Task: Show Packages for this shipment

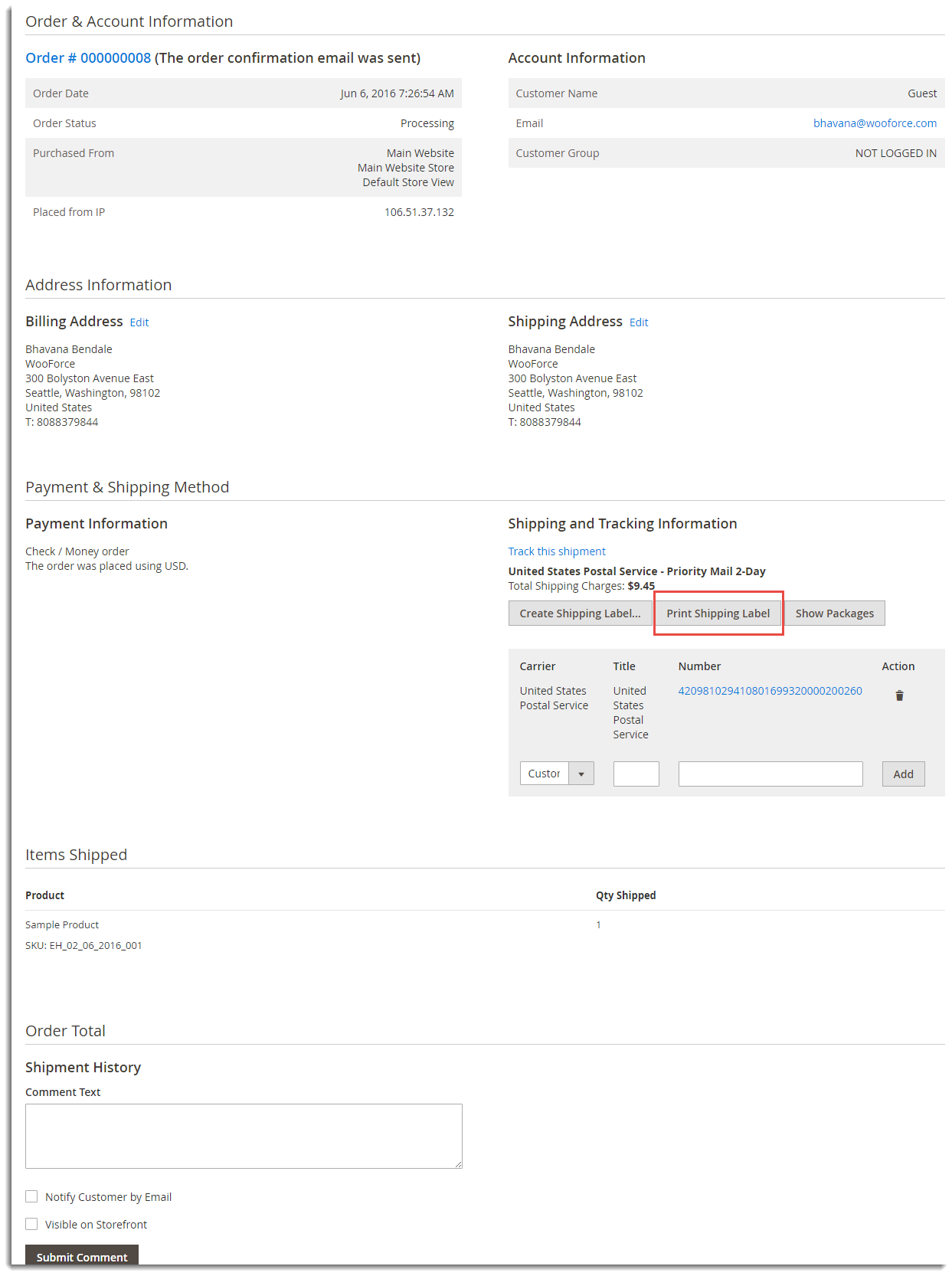Action: pos(834,613)
